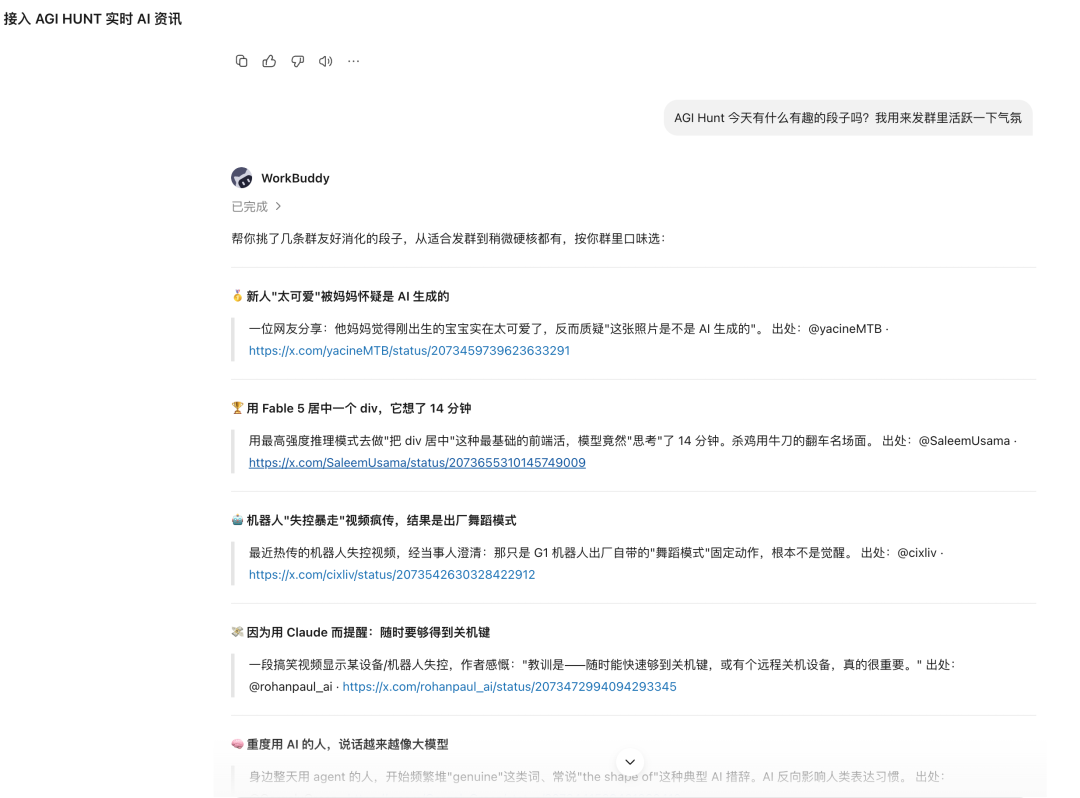Open the SaleemUsama status link
1080x798 pixels.
tap(417, 463)
